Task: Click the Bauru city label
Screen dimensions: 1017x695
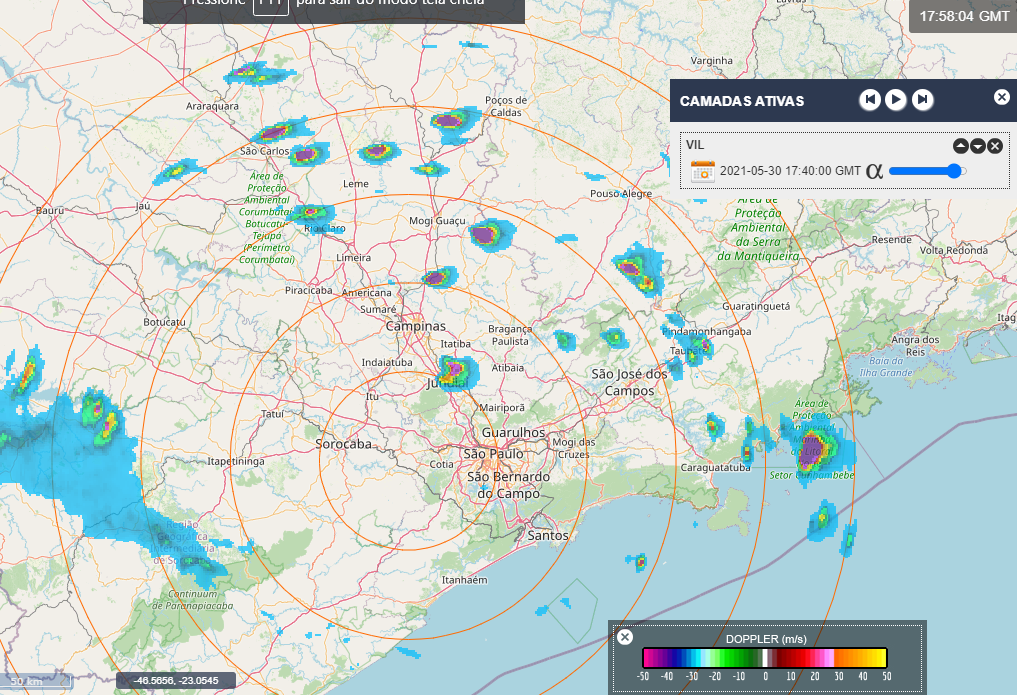Action: pyautogui.click(x=50, y=211)
